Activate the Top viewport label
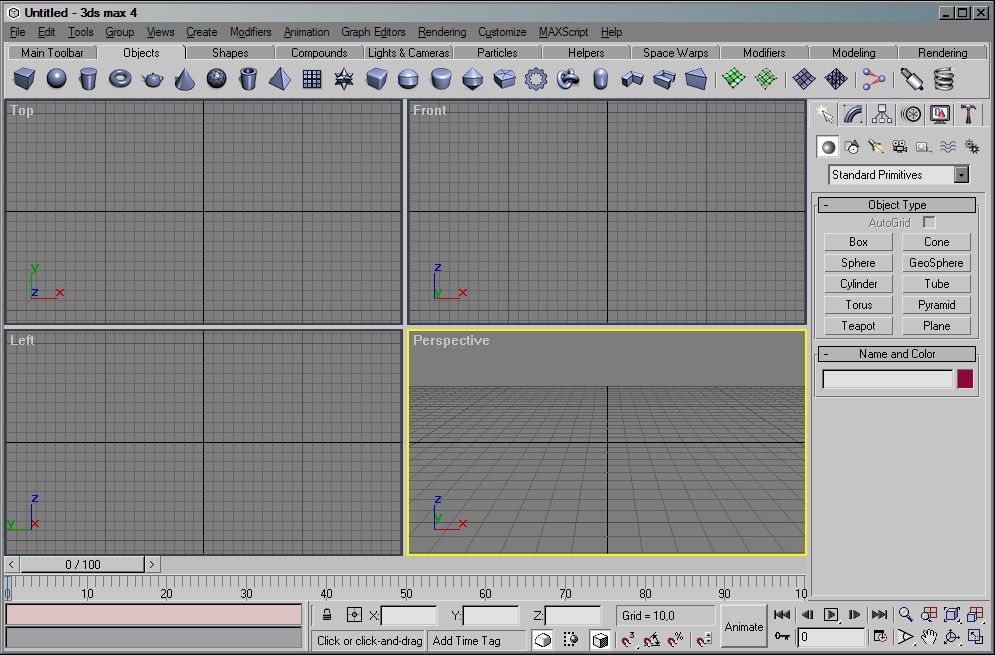Viewport: 995px width, 655px height. 22,110
